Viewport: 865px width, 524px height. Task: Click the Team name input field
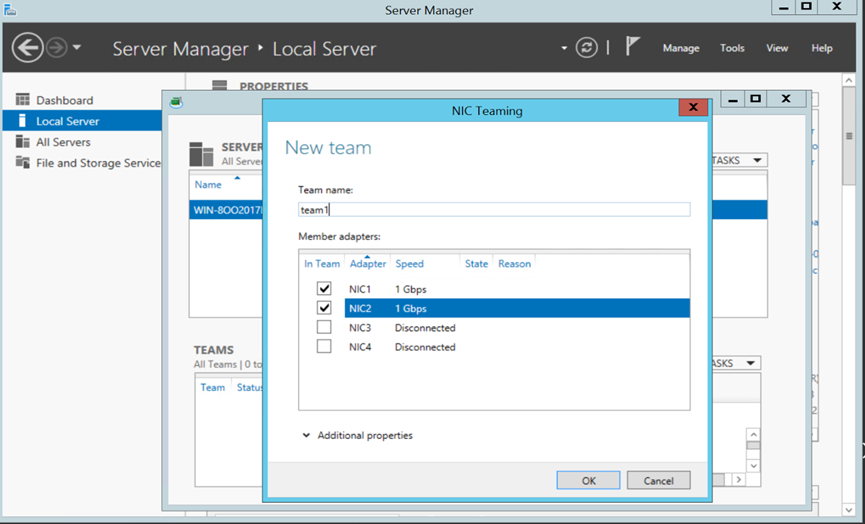point(494,210)
